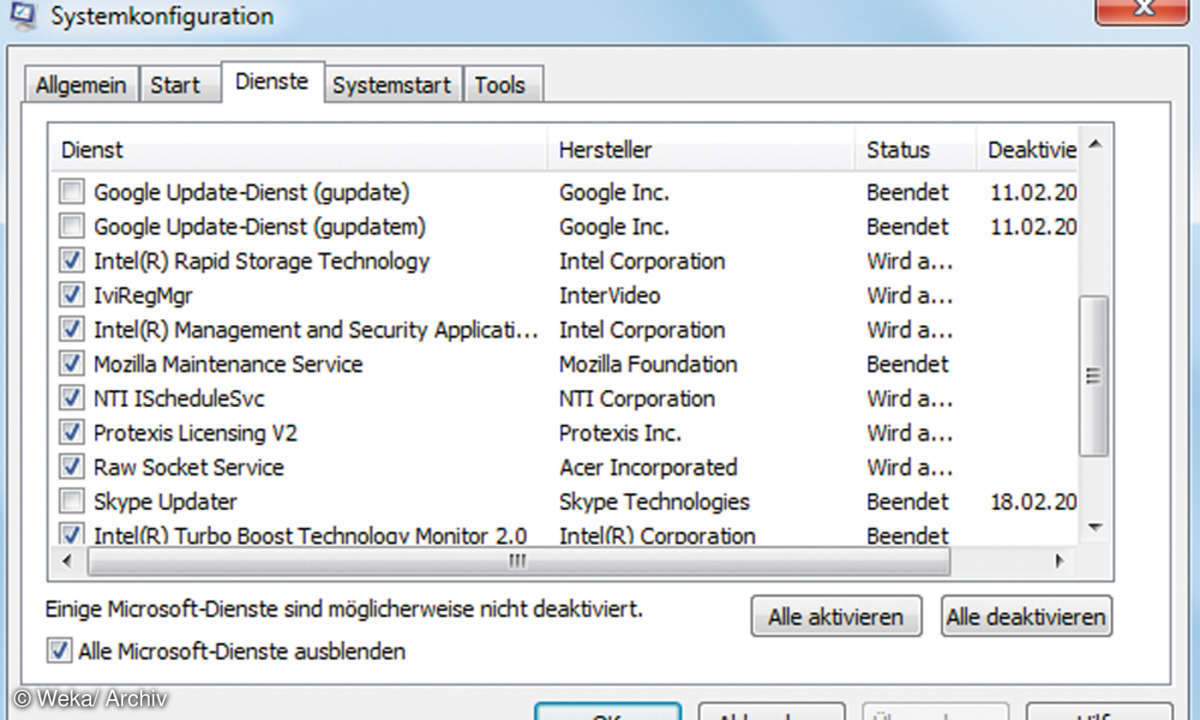Viewport: 1200px width, 720px height.
Task: Enable the Skype Updater service
Action: (72, 501)
